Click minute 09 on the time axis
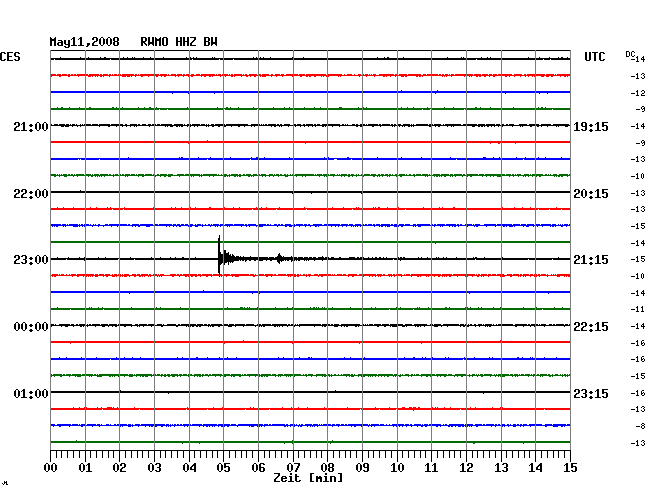Viewport: 650px width, 494px height. [362, 467]
